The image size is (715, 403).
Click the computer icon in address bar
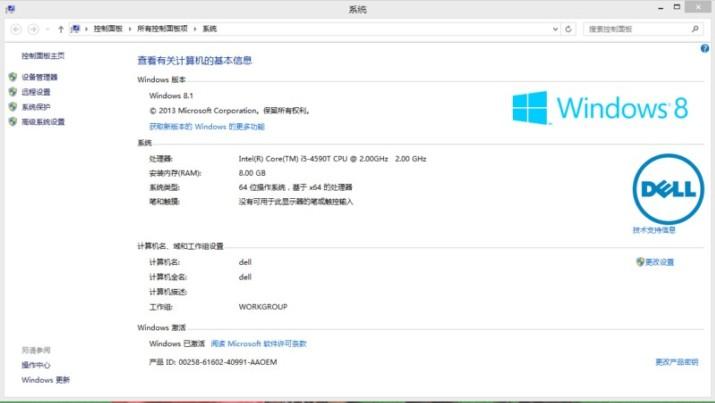tap(75, 29)
